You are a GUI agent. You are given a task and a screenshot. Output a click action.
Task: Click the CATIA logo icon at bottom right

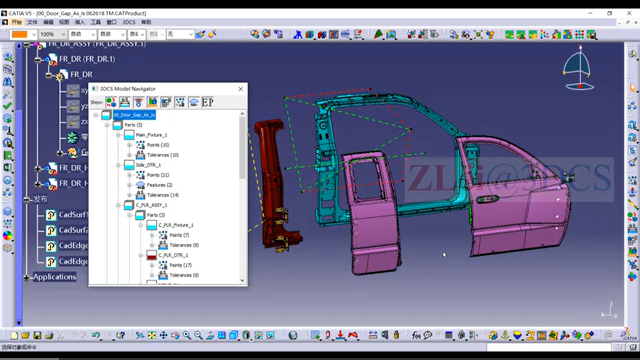point(629,334)
